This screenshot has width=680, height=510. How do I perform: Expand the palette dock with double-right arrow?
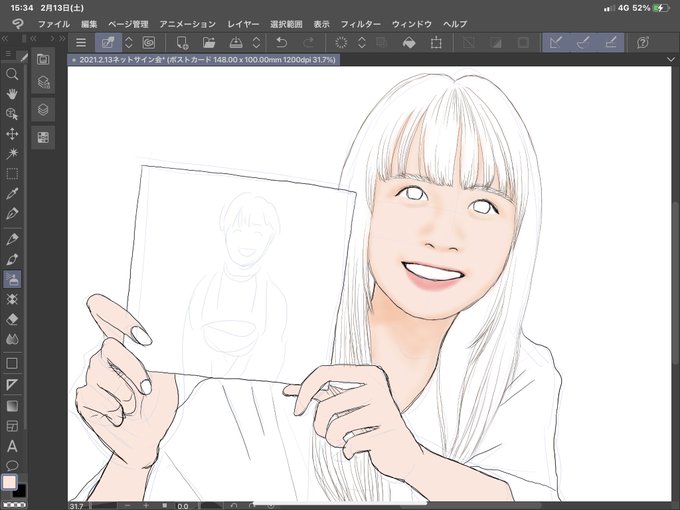[x=62, y=39]
